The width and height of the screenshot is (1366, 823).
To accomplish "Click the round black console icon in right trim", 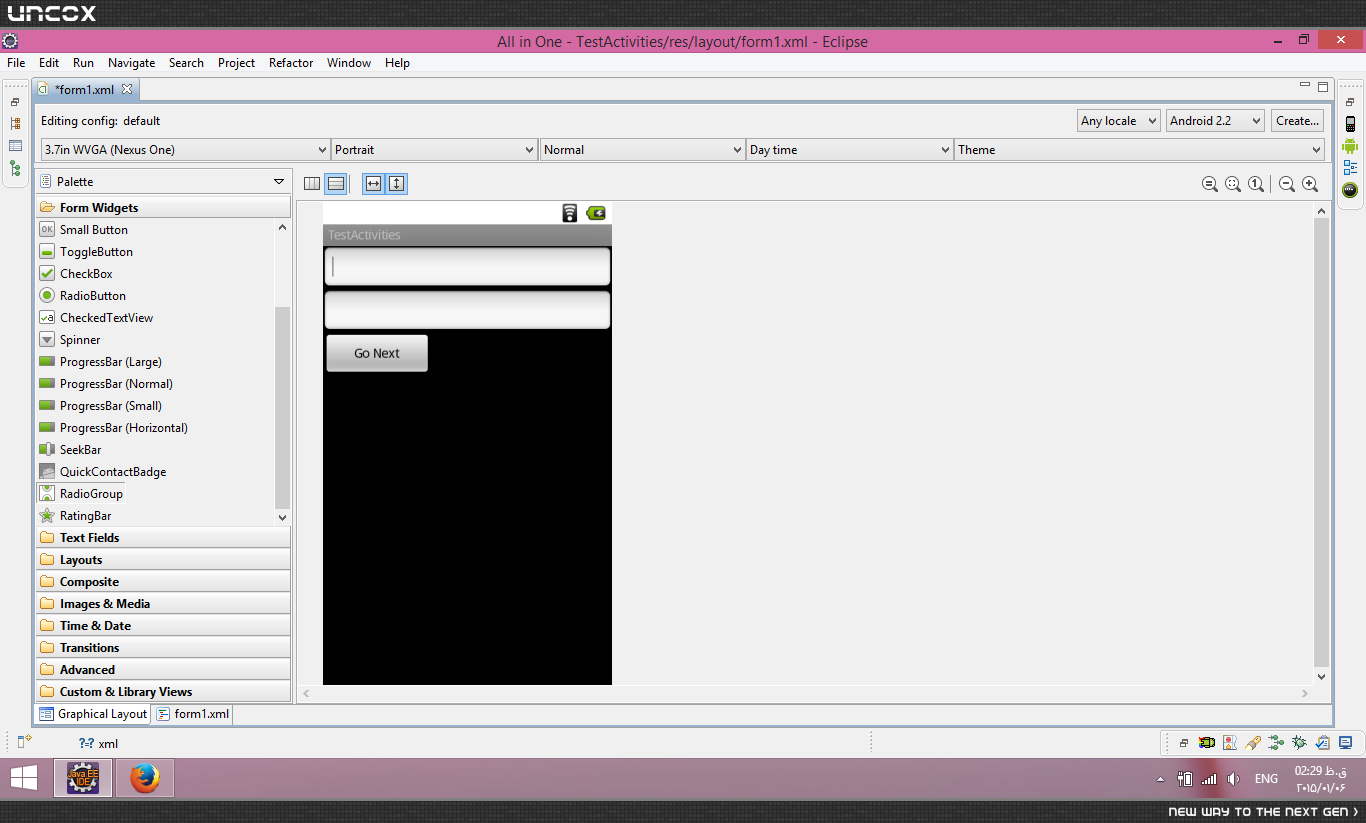I will click(1350, 190).
